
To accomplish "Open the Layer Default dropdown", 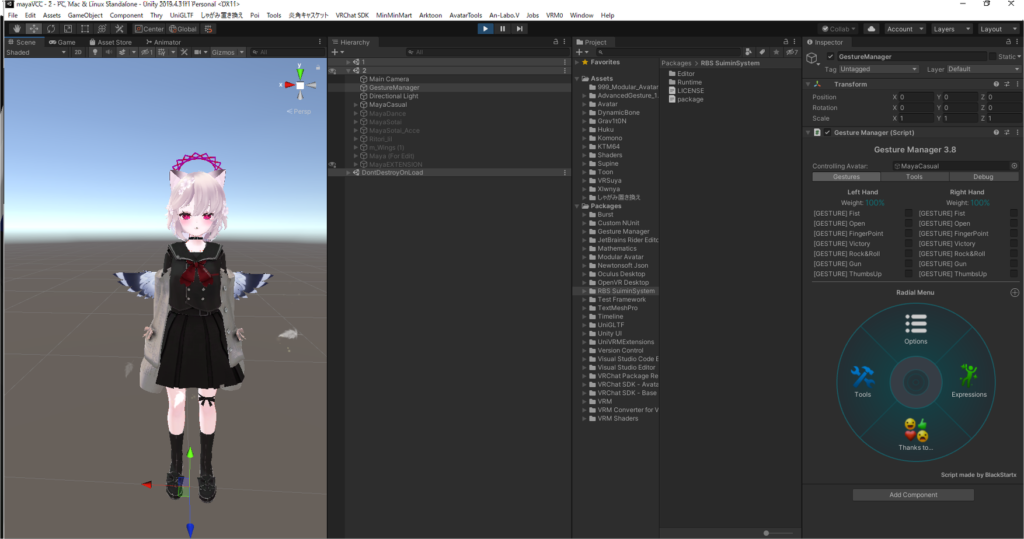I will point(983,69).
